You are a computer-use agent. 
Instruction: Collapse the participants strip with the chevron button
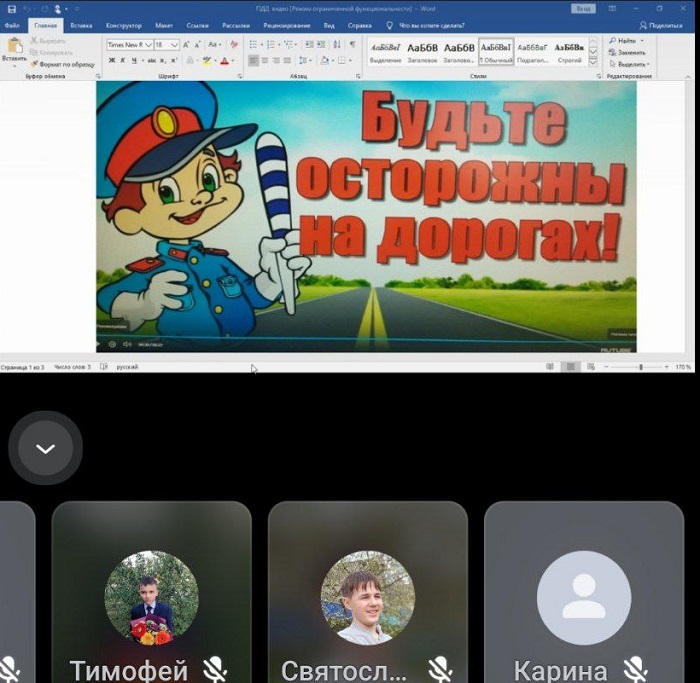coord(46,448)
